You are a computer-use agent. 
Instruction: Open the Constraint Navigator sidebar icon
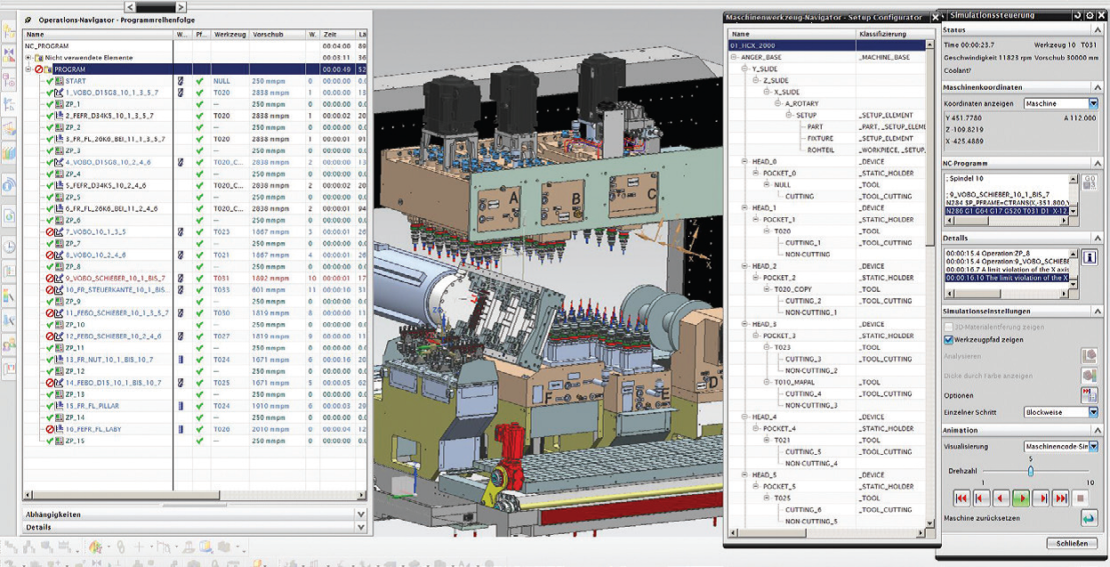10,55
